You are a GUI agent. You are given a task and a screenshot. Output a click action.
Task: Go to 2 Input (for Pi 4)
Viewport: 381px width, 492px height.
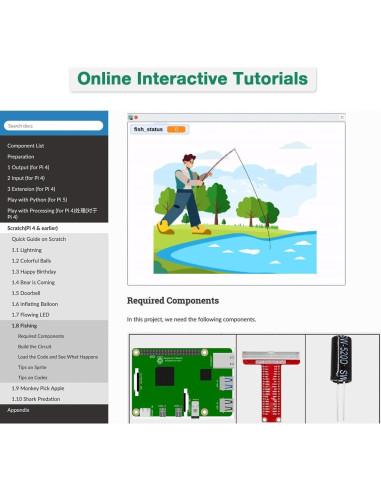pyautogui.click(x=26, y=178)
